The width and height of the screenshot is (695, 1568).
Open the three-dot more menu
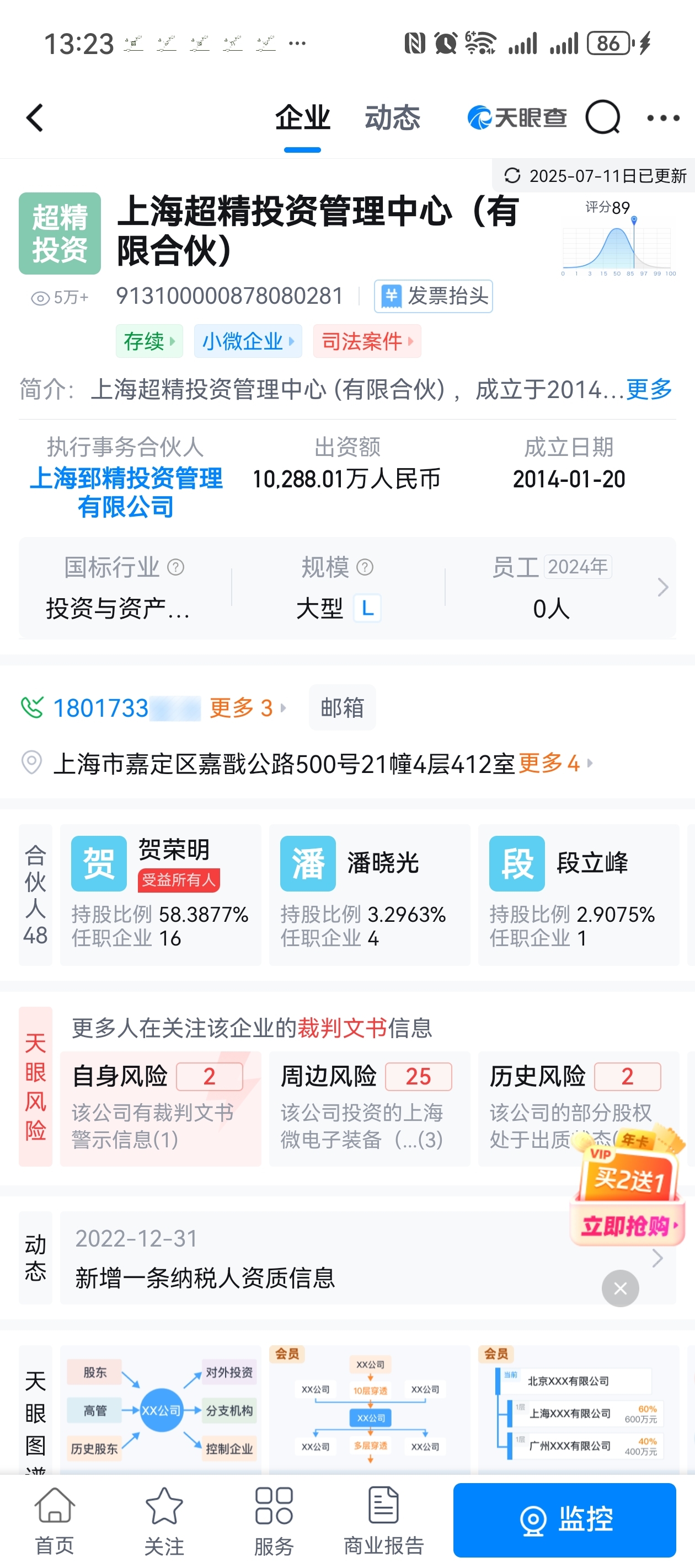click(662, 117)
